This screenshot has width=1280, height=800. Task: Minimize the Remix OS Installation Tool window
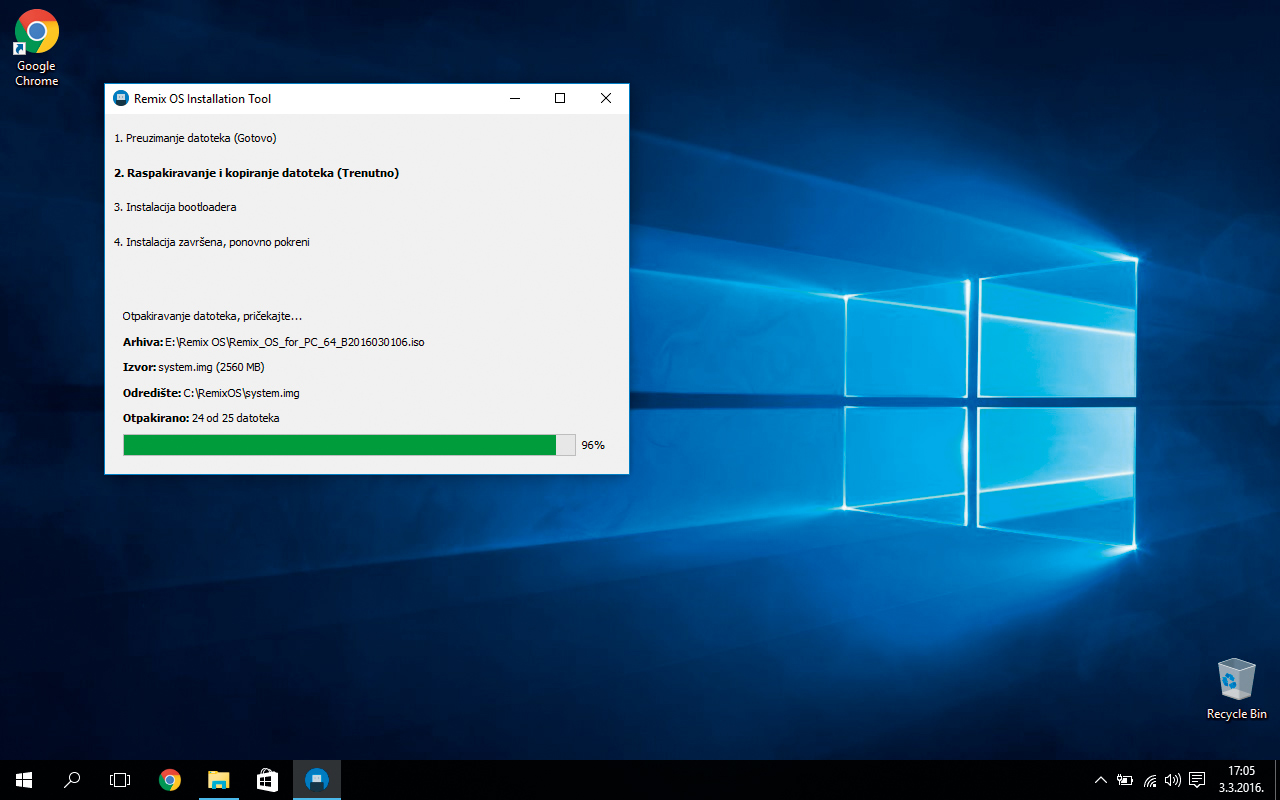tap(514, 98)
